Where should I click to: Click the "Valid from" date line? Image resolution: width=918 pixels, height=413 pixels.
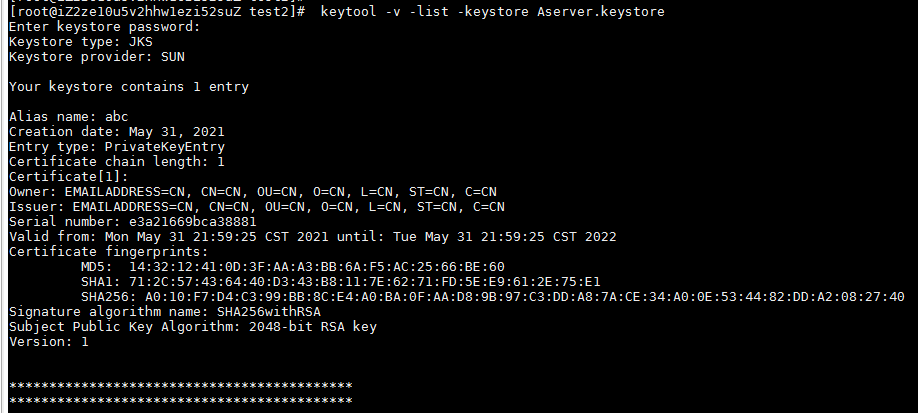tap(313, 236)
